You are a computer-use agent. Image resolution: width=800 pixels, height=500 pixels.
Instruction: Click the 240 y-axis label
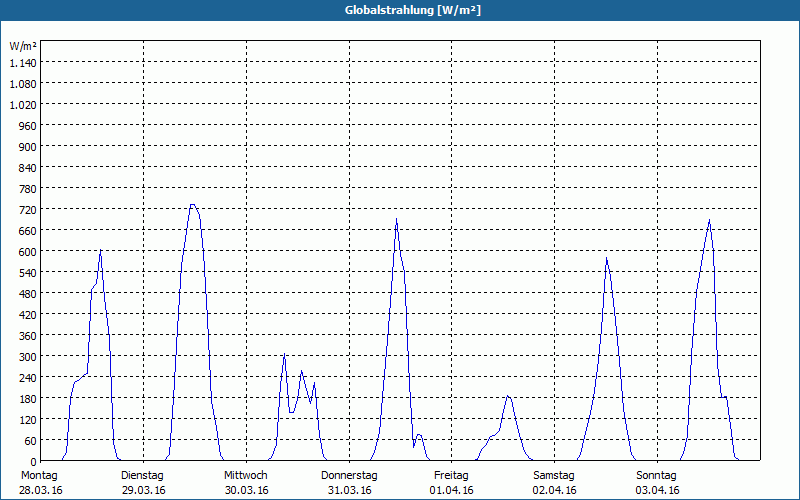coord(29,378)
